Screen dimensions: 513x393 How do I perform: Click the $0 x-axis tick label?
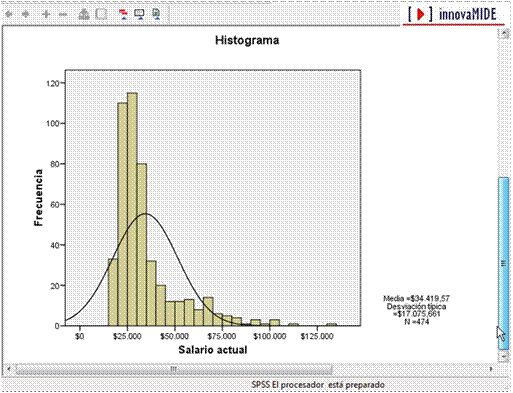pyautogui.click(x=79, y=336)
